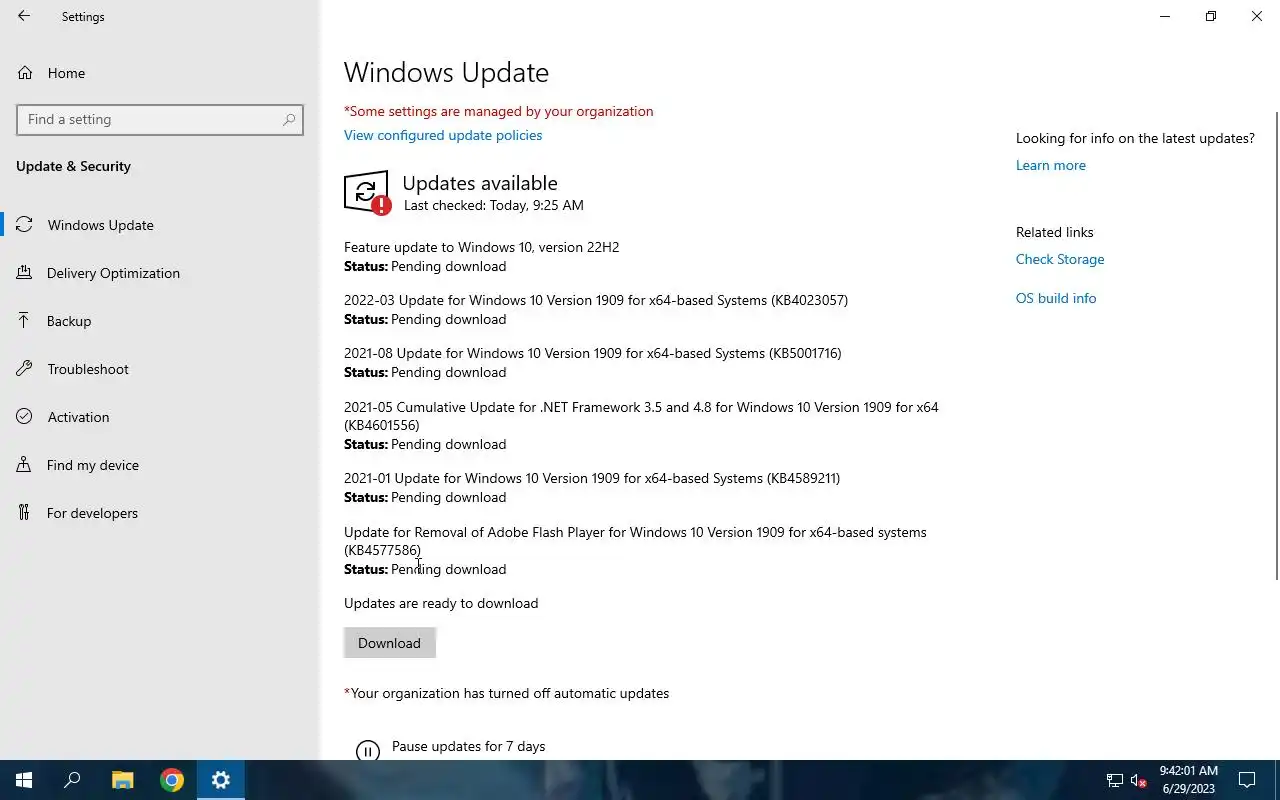
Task: Click the Find my device person icon
Action: coord(24,464)
